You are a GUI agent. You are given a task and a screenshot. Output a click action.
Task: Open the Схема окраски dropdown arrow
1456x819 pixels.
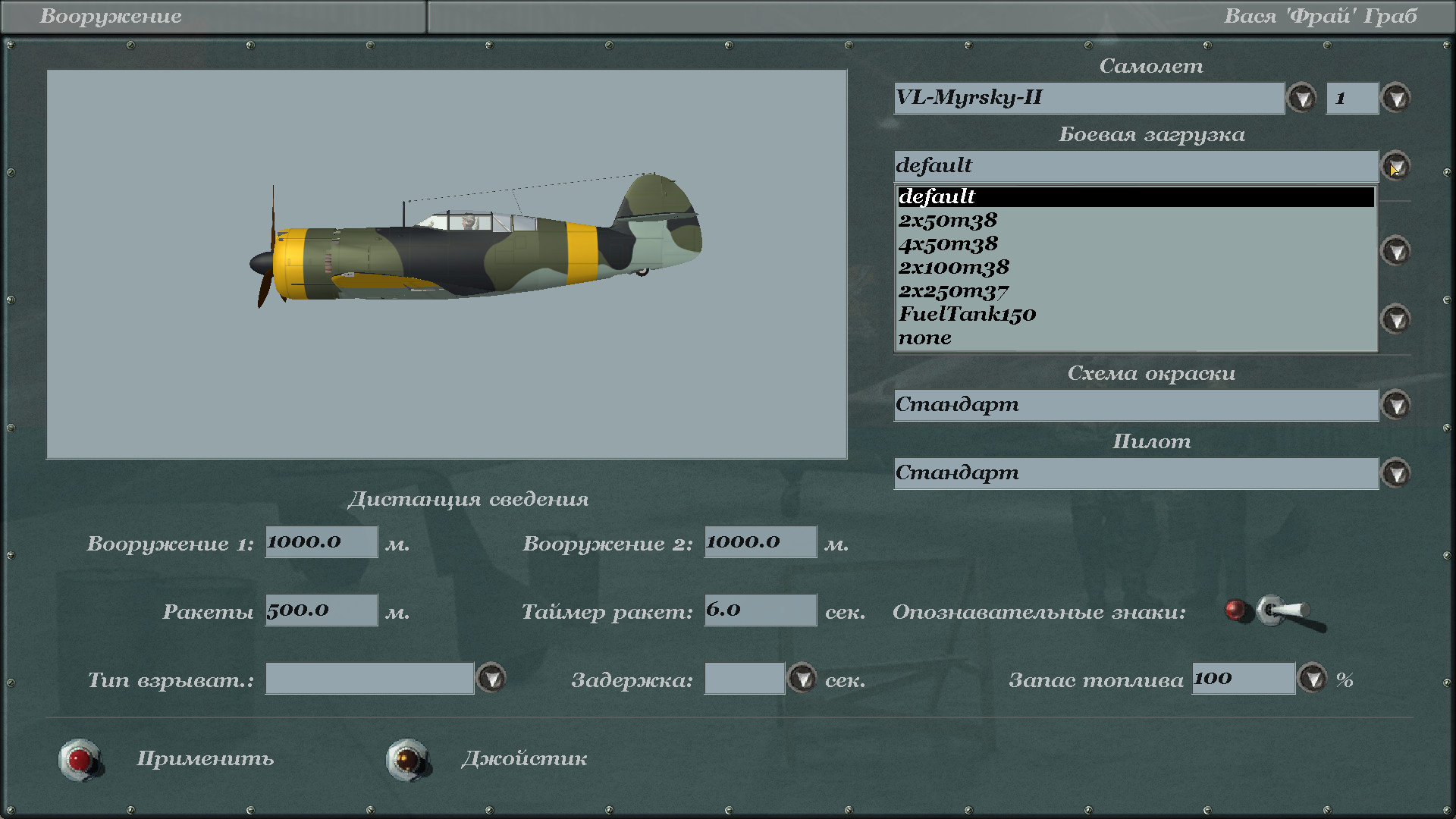tap(1395, 405)
